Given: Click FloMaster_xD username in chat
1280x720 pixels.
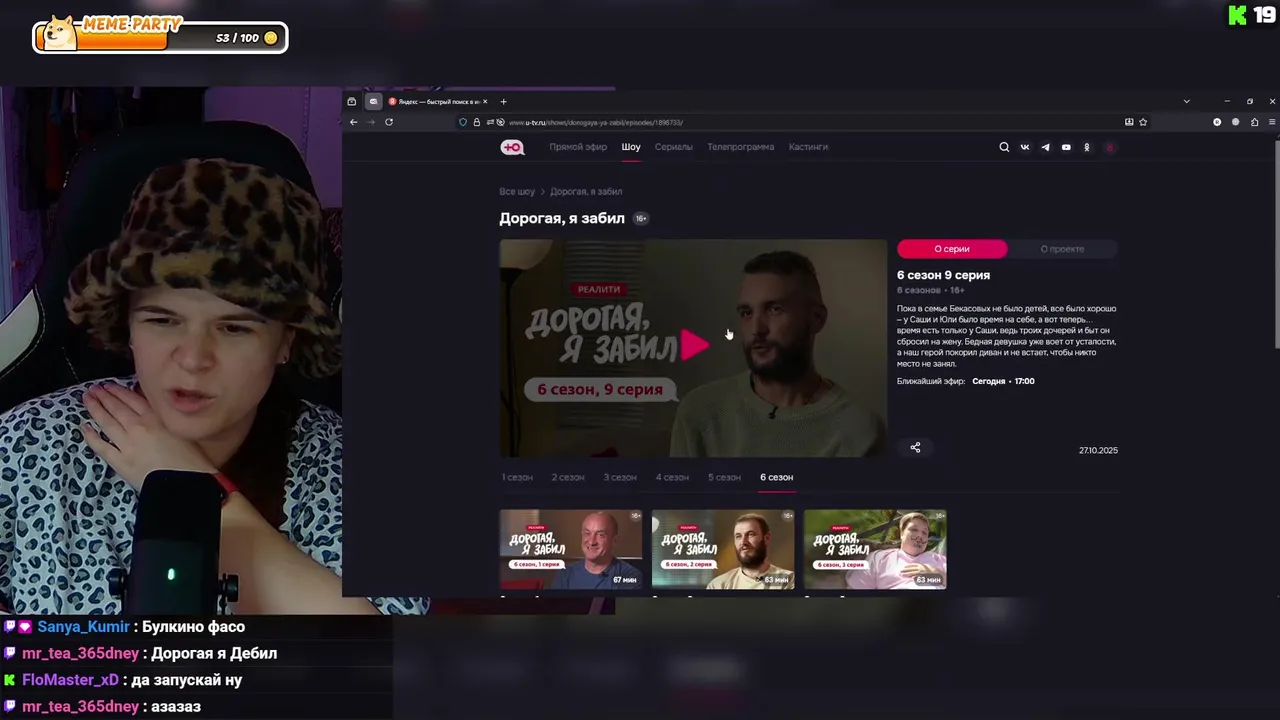Looking at the screenshot, I should 71,680.
